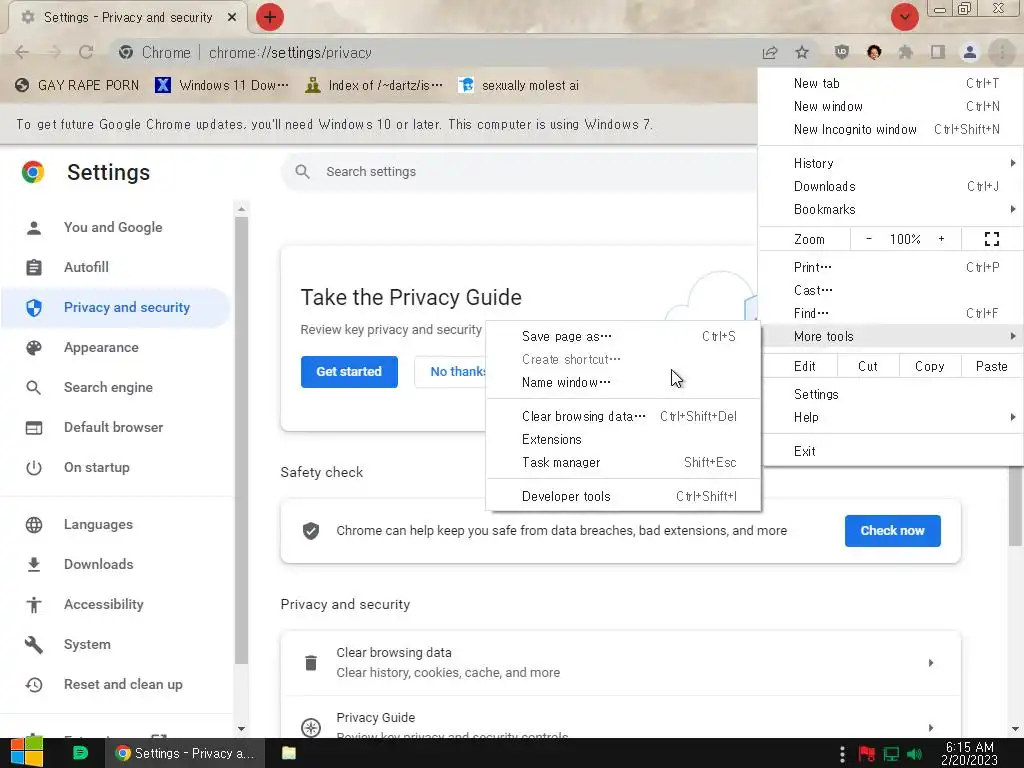The width and height of the screenshot is (1024, 768).
Task: Choose Clear browsing data… in submenu
Action: pos(624,416)
